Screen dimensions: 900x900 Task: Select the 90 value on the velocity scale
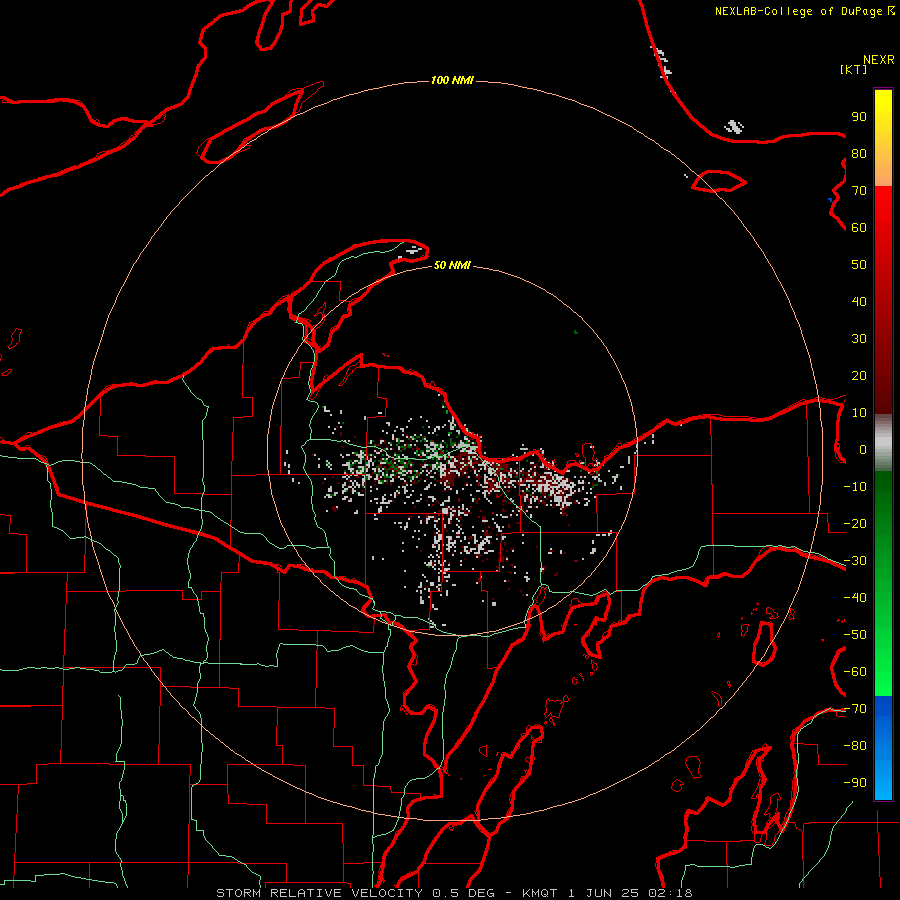(x=859, y=117)
